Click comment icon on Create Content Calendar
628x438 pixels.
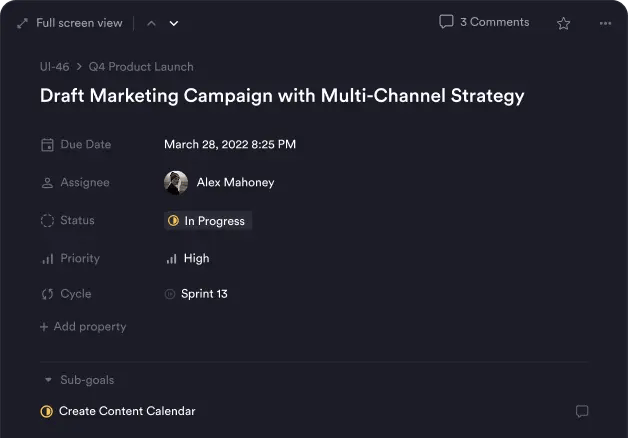click(x=582, y=411)
